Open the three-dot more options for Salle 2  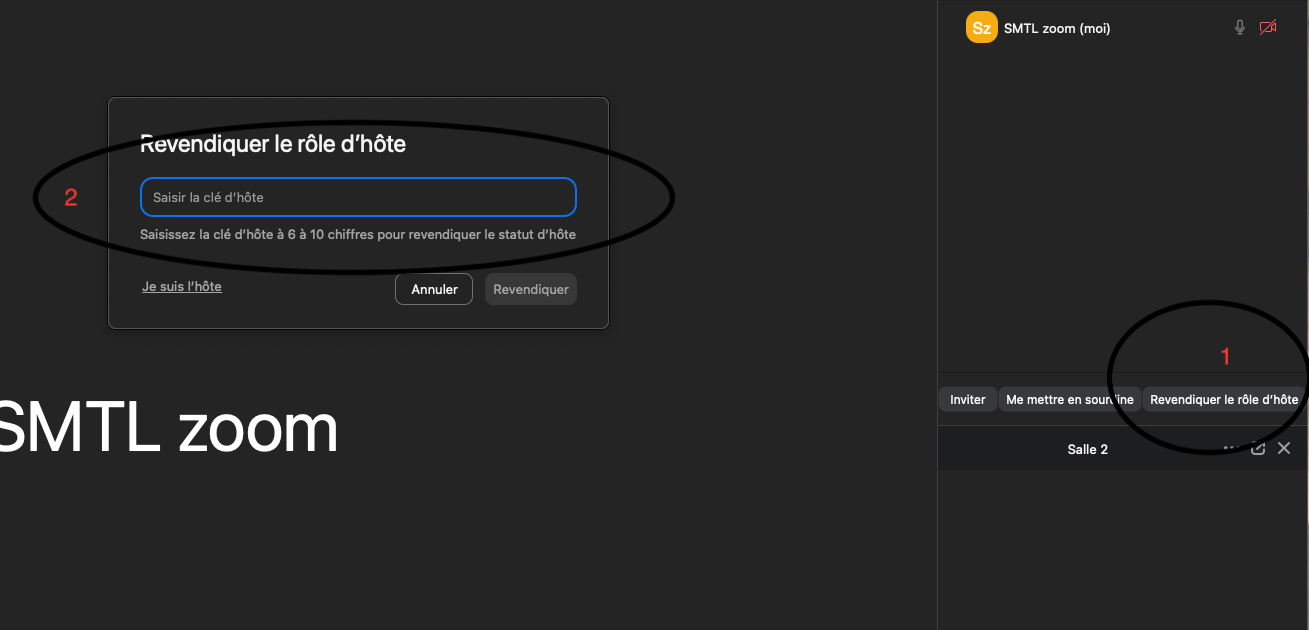point(1231,449)
